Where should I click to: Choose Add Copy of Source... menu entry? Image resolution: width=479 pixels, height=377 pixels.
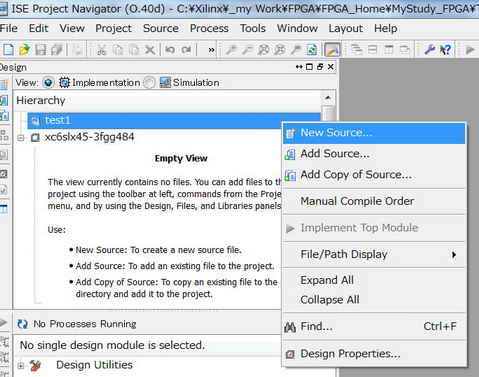point(374,174)
